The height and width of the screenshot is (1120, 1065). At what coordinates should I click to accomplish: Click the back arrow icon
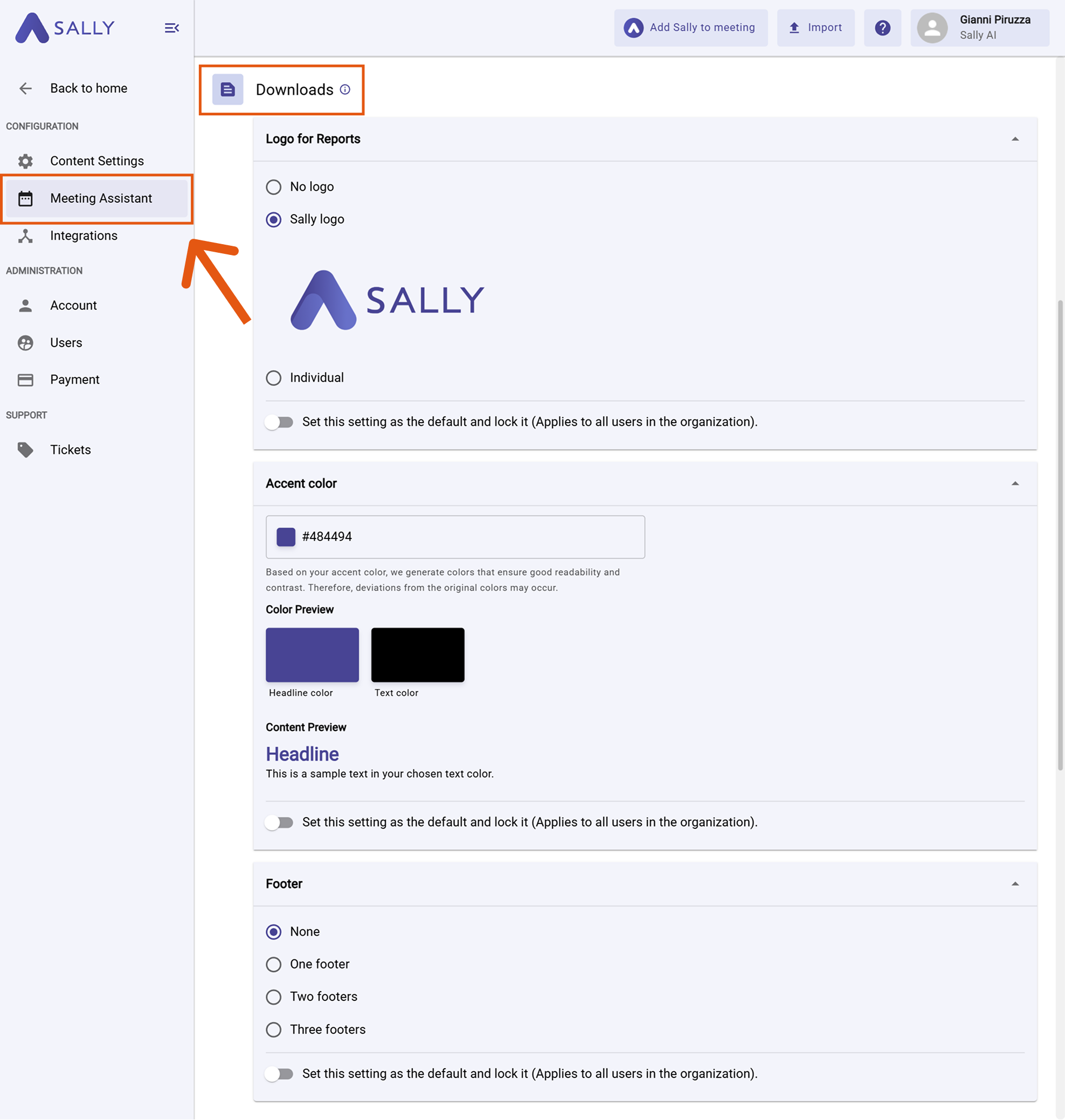pyautogui.click(x=25, y=88)
